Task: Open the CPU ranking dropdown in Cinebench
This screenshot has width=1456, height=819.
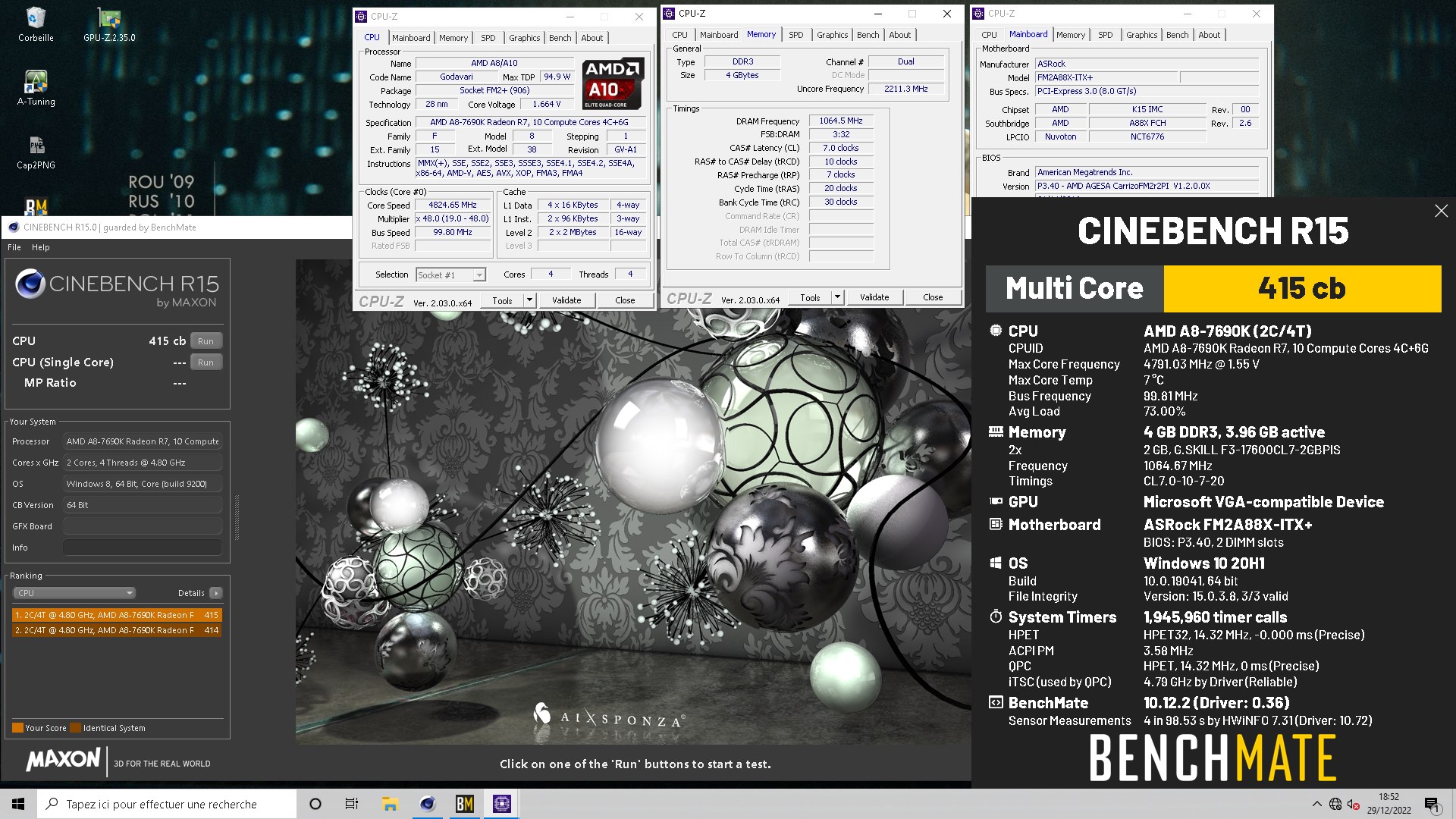Action: (x=74, y=593)
